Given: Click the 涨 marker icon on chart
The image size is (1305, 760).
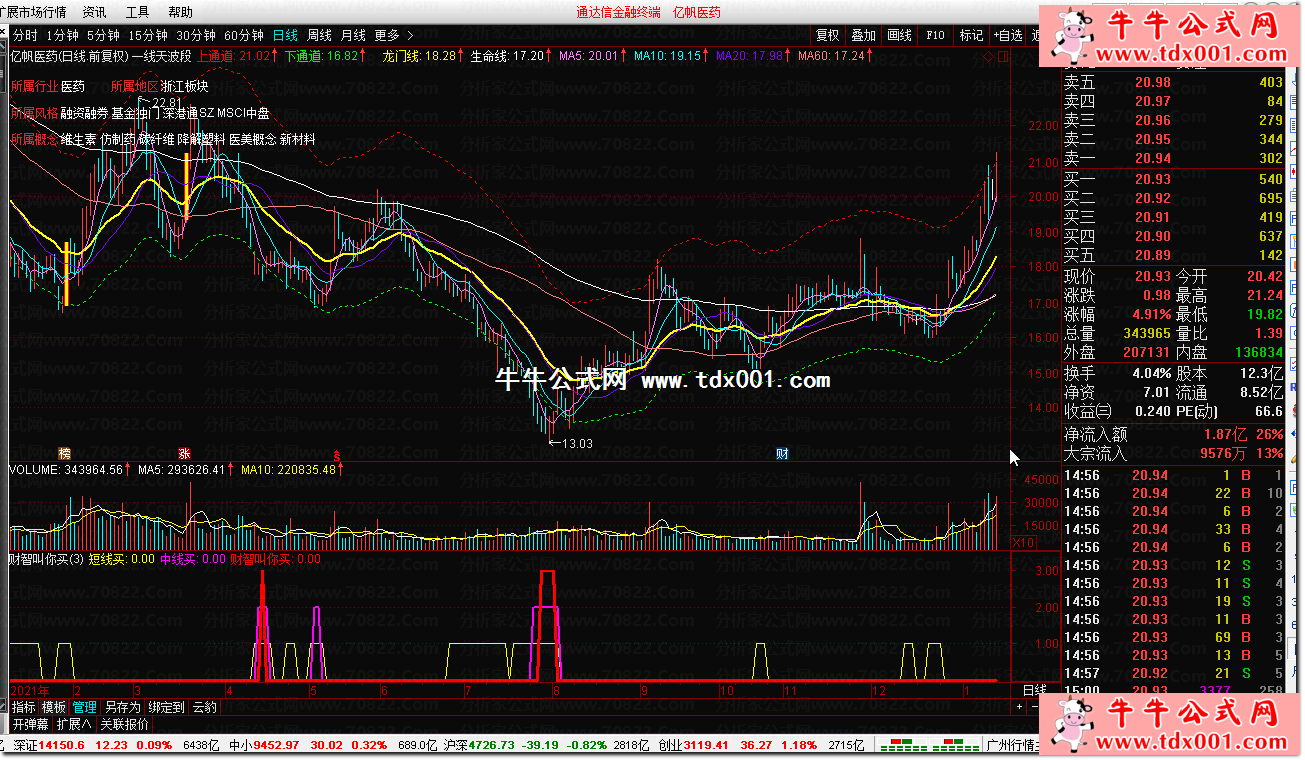Looking at the screenshot, I should pyautogui.click(x=184, y=453).
